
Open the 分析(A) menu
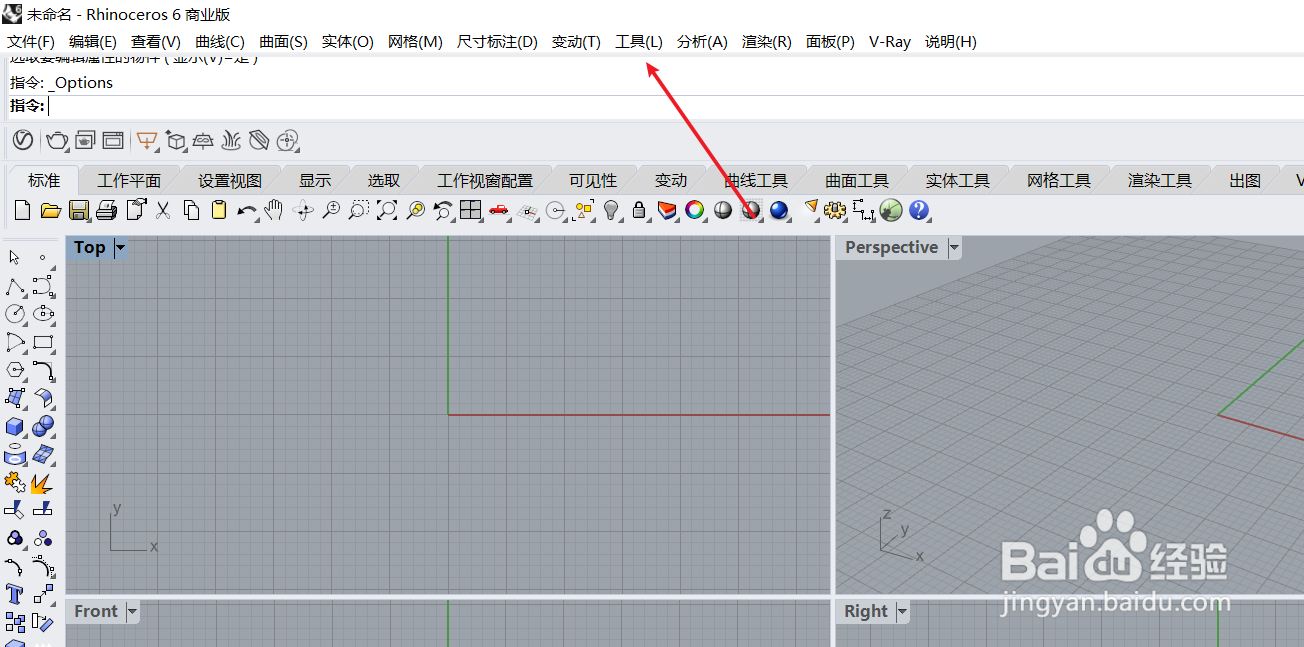[702, 42]
